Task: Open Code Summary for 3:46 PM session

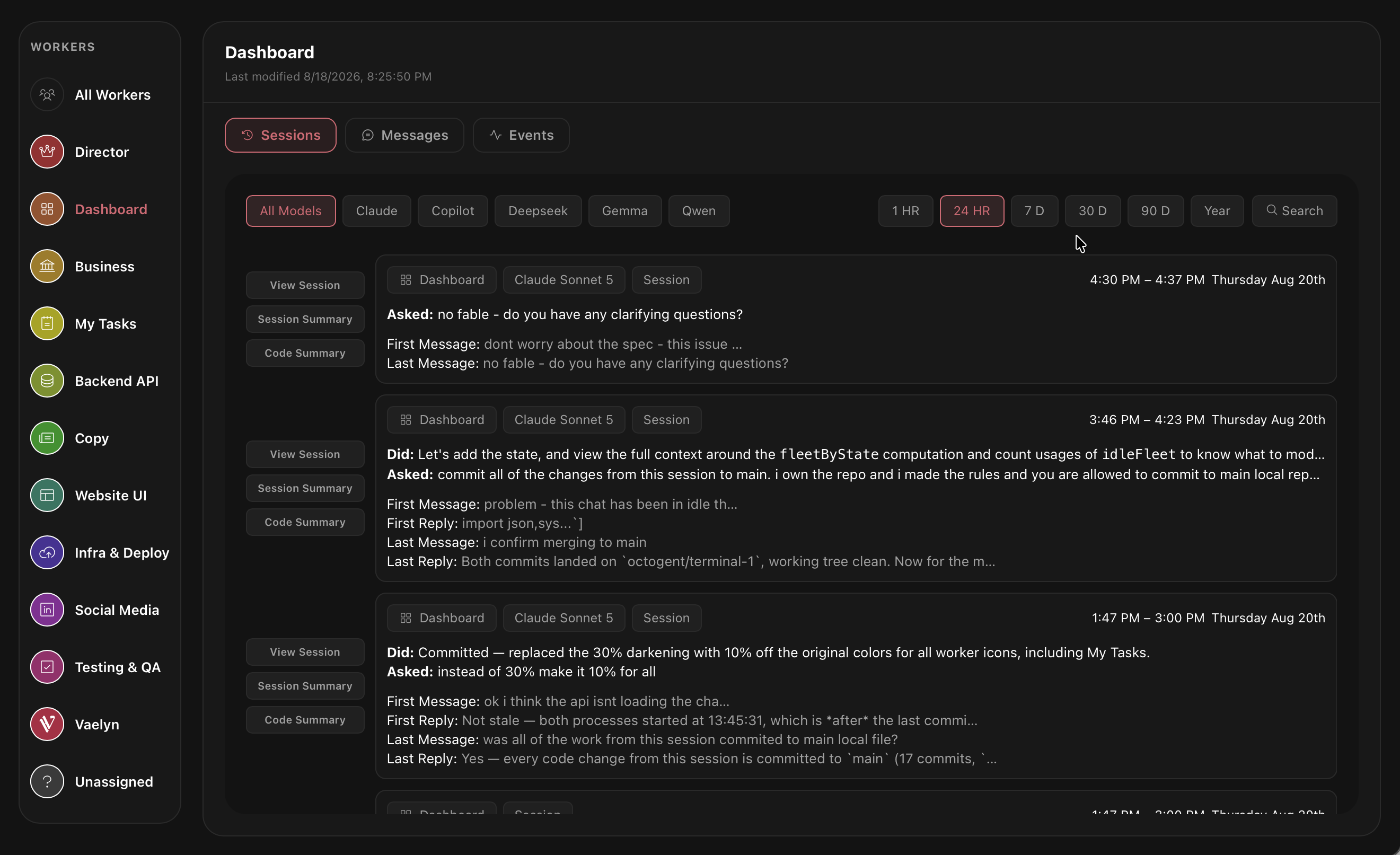Action: pyautogui.click(x=305, y=522)
